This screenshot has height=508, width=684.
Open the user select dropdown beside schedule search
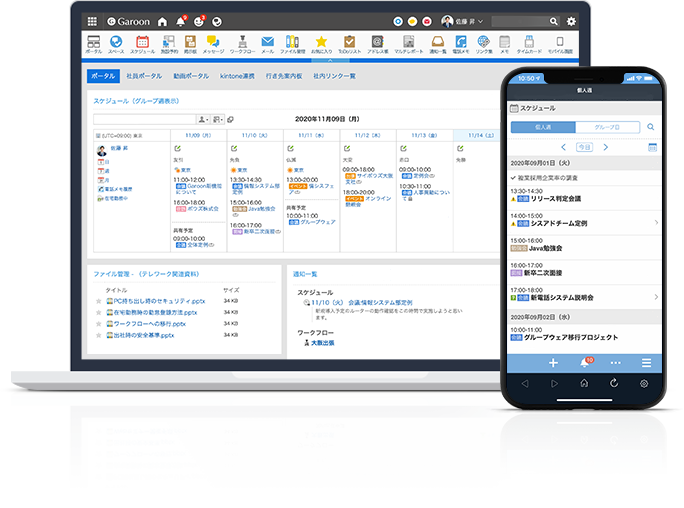[202, 119]
